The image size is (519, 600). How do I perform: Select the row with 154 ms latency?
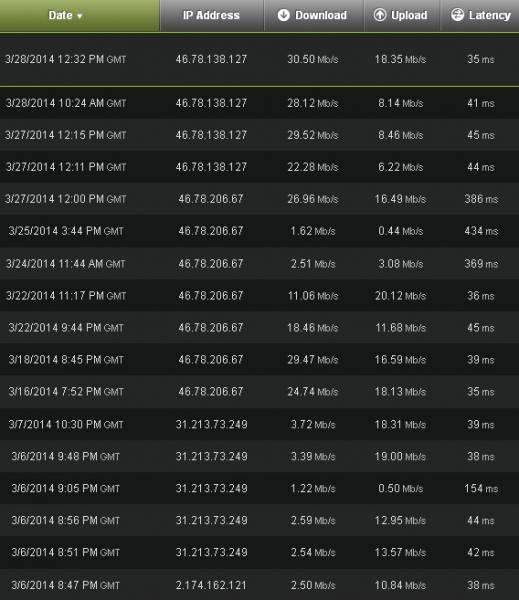pyautogui.click(x=260, y=488)
